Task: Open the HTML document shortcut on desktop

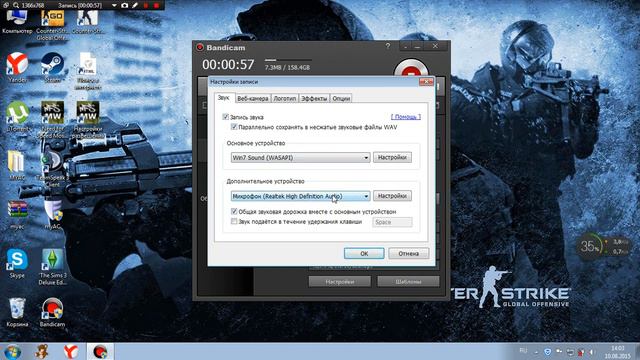Action: click(87, 70)
